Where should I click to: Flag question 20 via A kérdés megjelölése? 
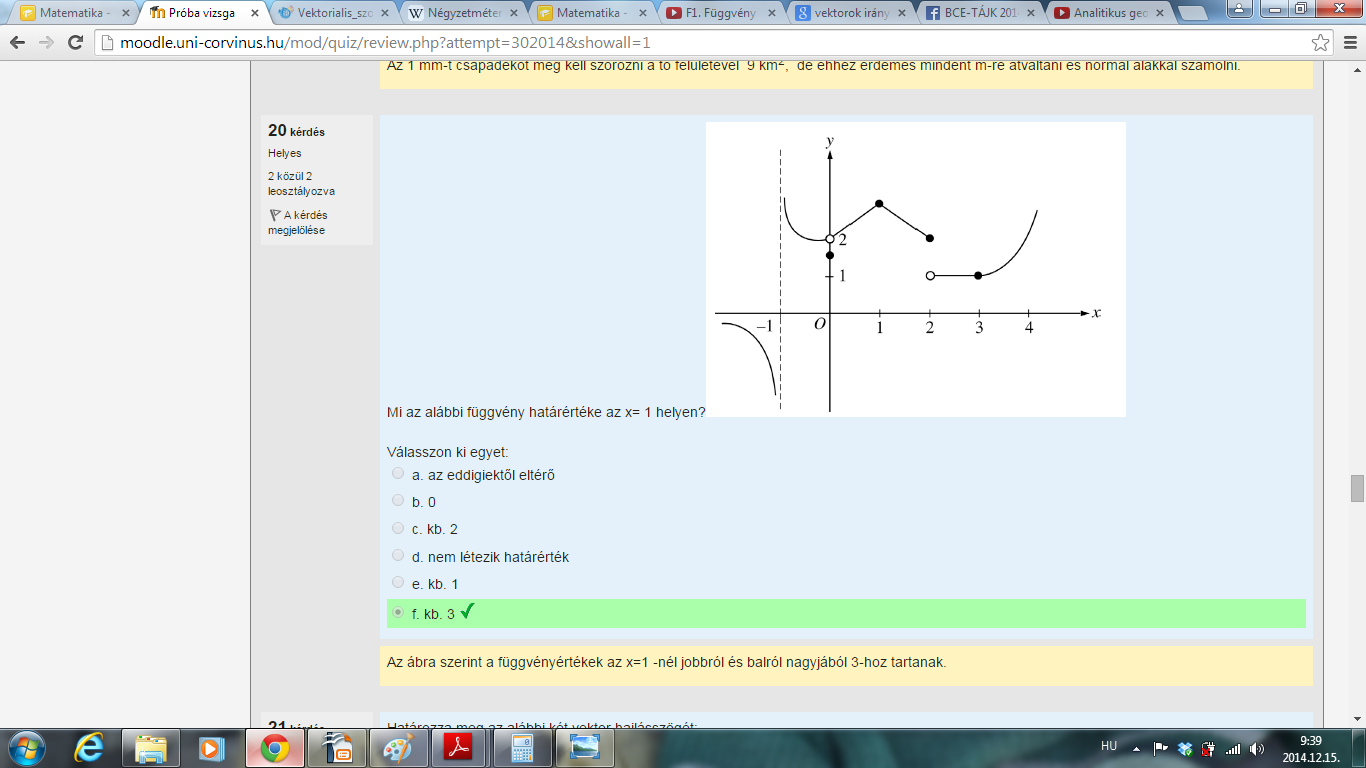tap(297, 222)
